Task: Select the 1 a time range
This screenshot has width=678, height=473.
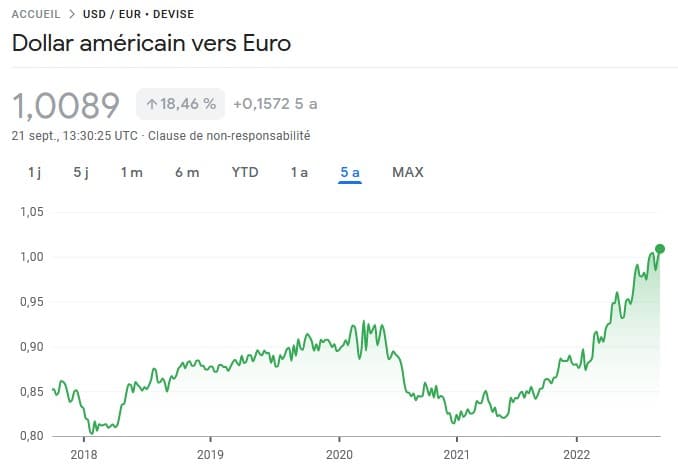Action: pos(299,173)
